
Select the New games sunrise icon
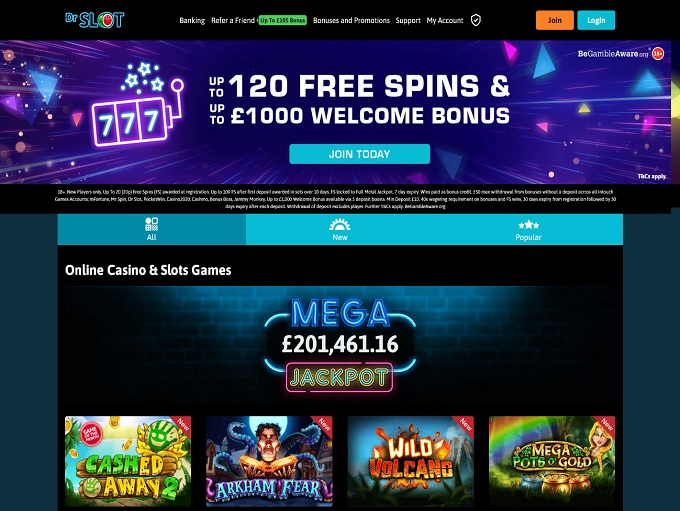340,224
